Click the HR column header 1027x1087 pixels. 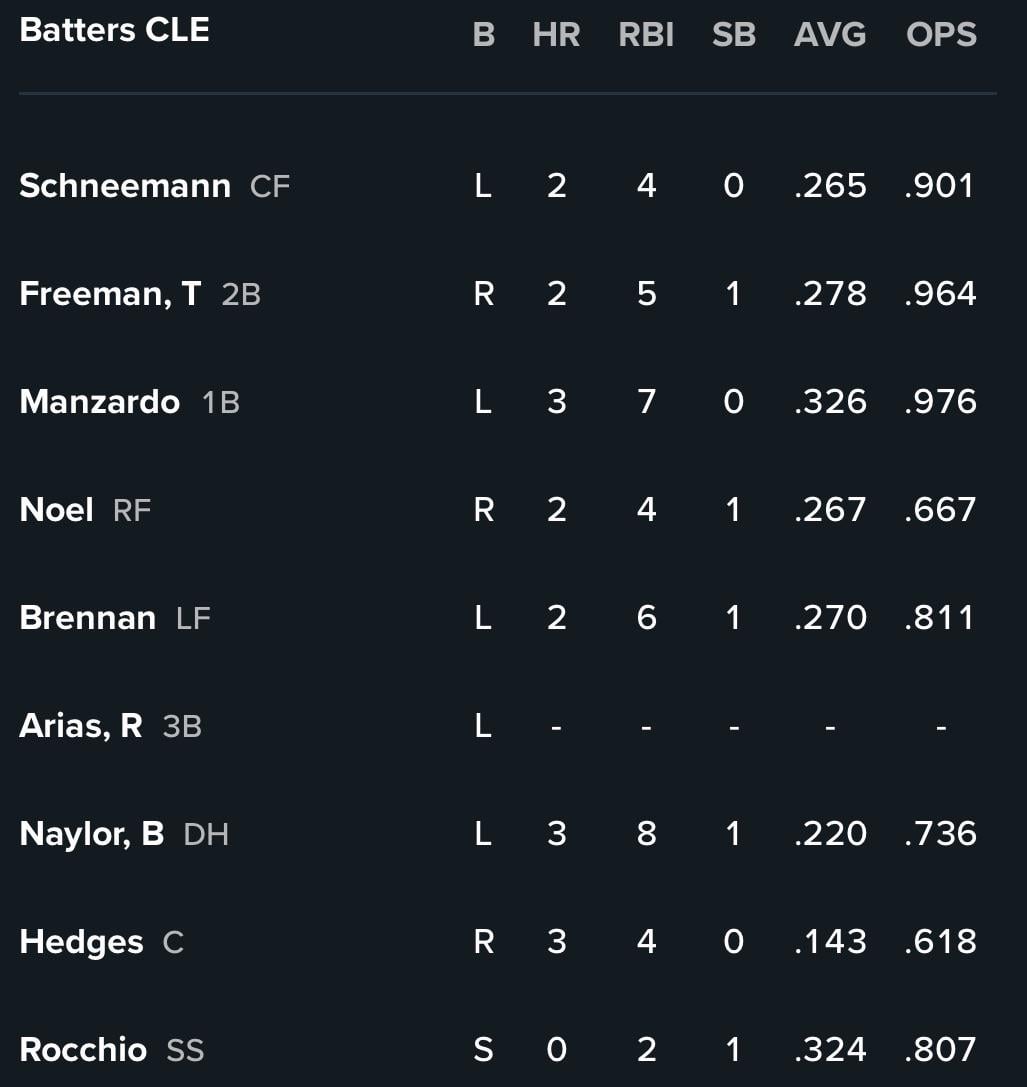(556, 35)
